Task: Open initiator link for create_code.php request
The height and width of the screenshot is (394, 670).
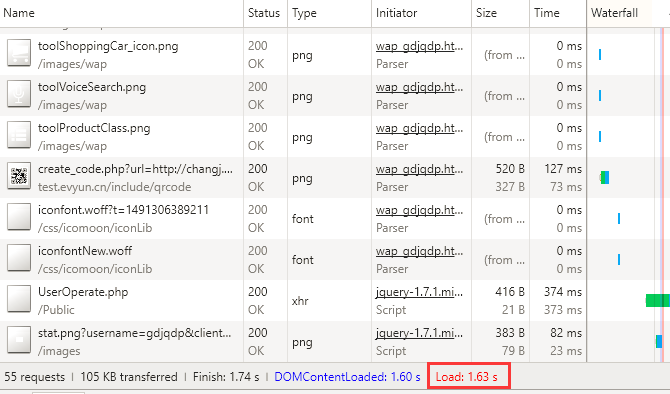Action: (x=419, y=169)
